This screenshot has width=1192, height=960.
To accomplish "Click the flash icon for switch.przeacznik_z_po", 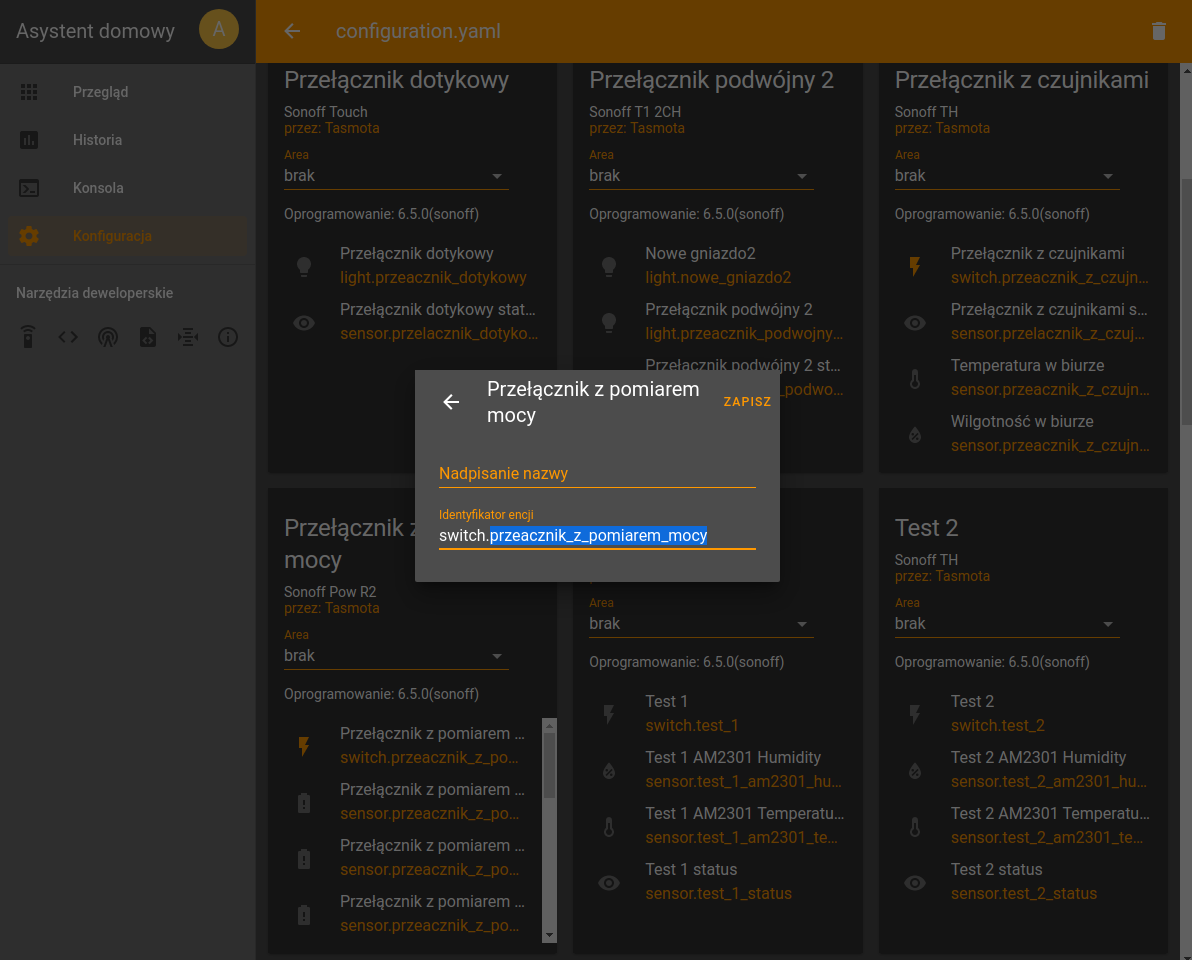I will click(x=304, y=746).
